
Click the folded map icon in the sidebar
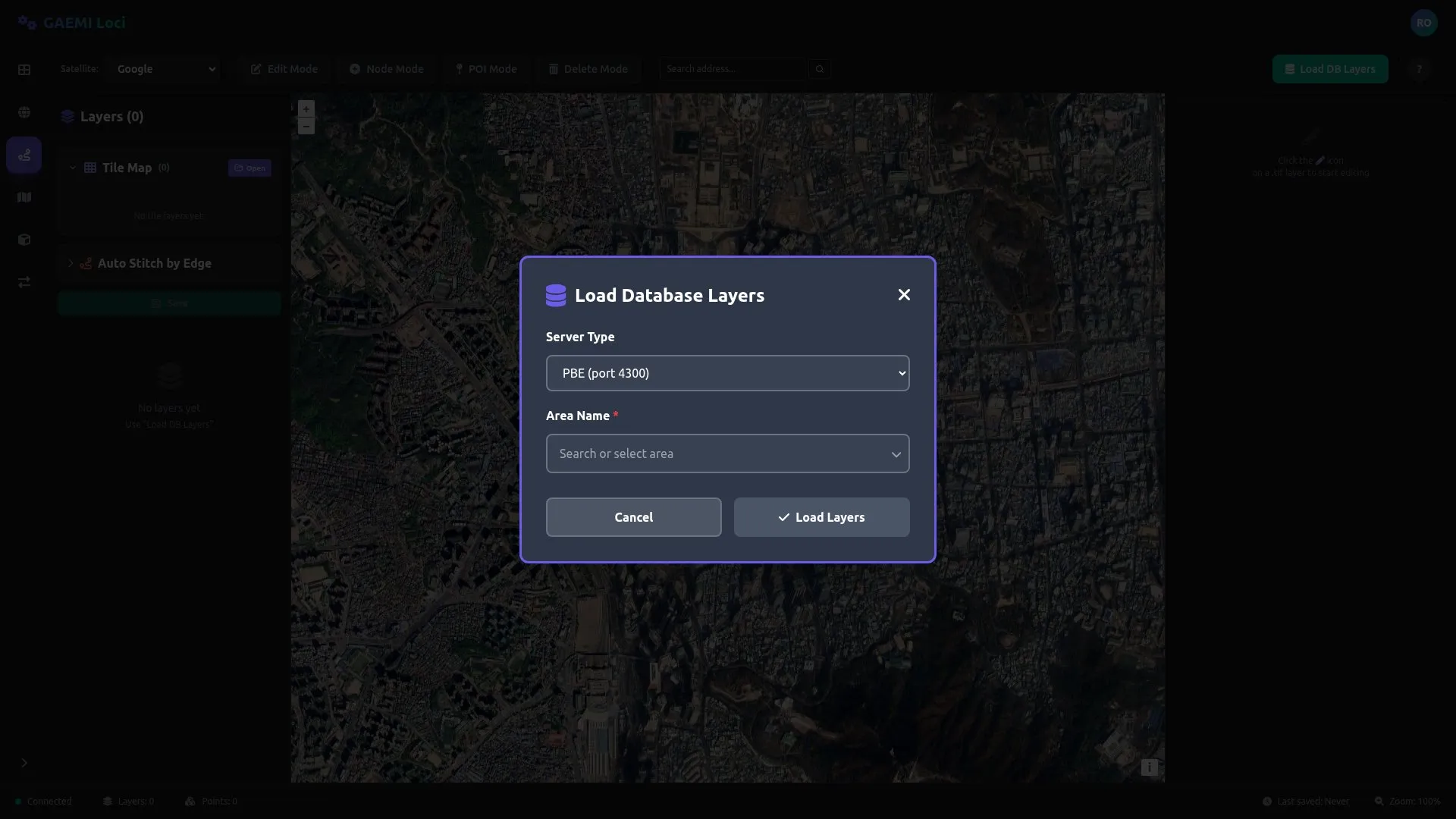click(24, 198)
